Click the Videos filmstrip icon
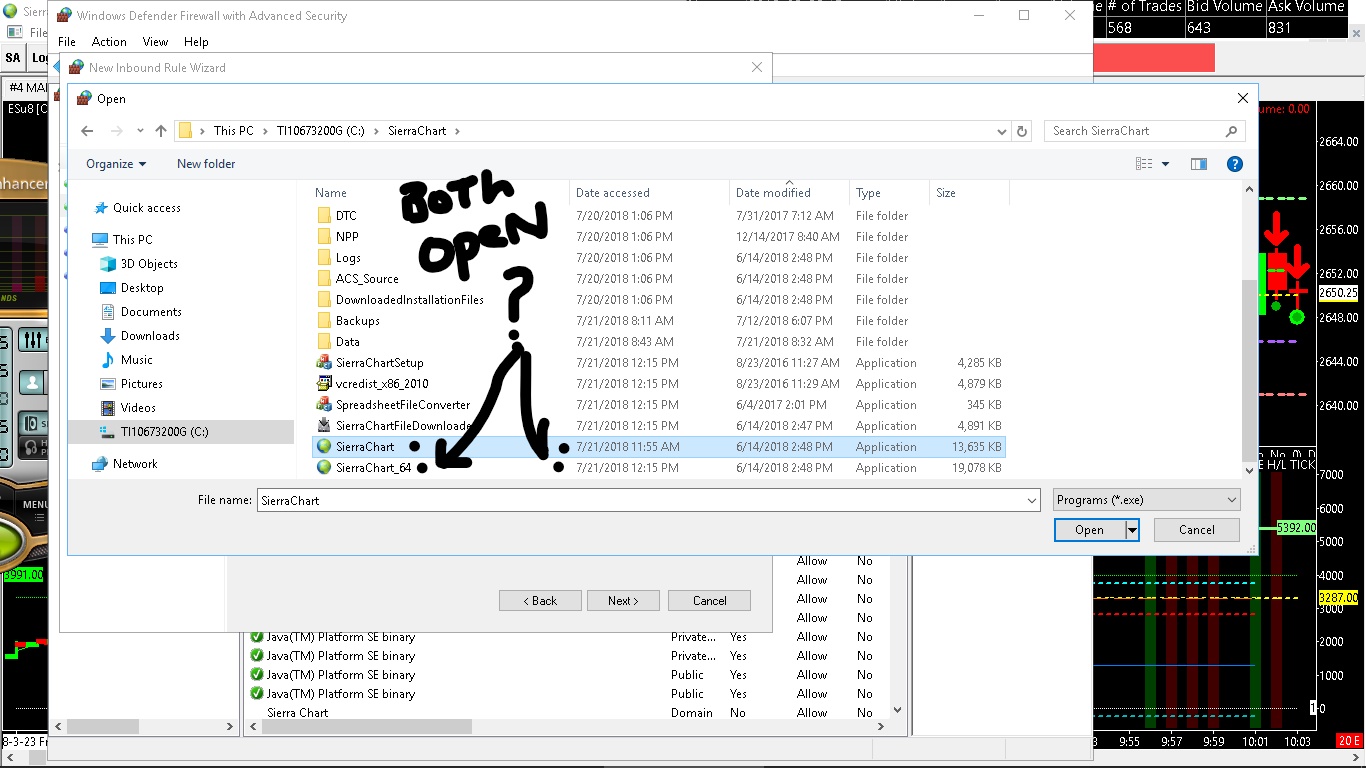The width and height of the screenshot is (1366, 768). (108, 408)
